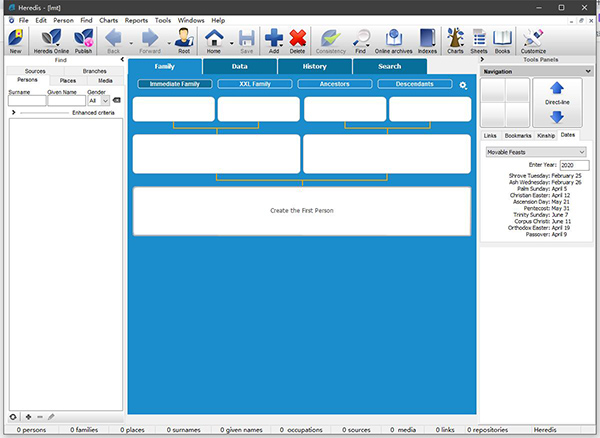Open the Reports menu
Image resolution: width=600 pixels, height=438 pixels.
click(136, 20)
